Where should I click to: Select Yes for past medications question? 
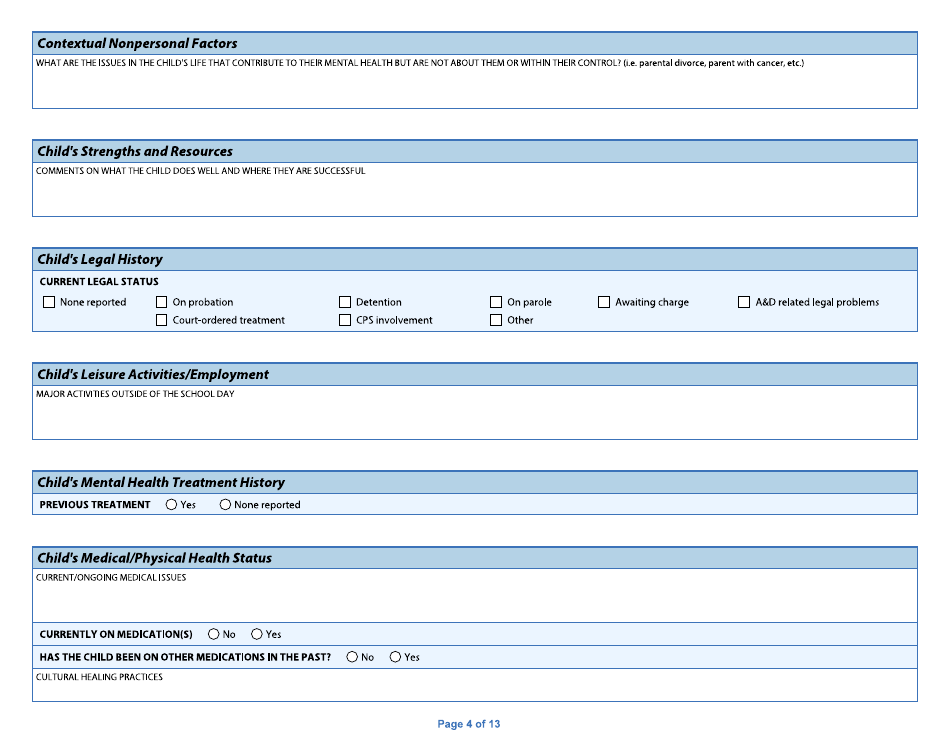(x=395, y=657)
